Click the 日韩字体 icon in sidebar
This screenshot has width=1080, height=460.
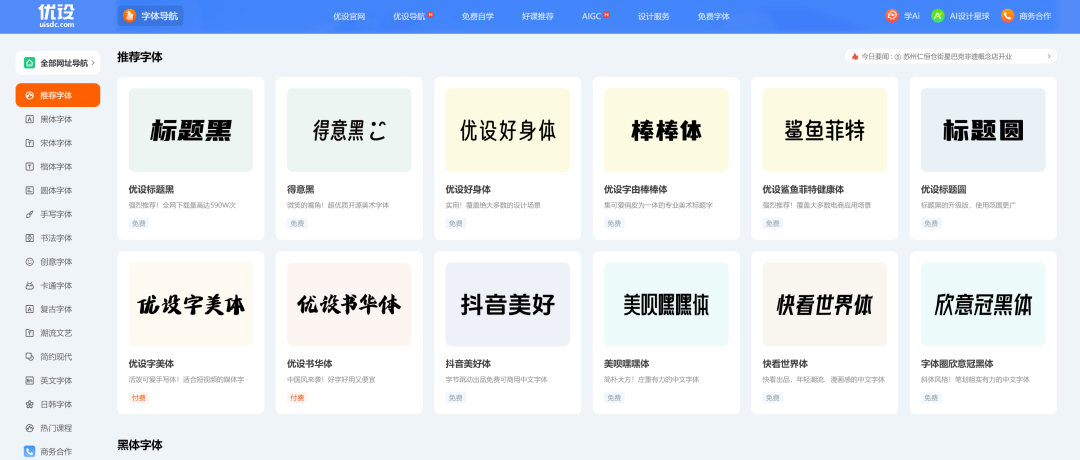(x=30, y=404)
